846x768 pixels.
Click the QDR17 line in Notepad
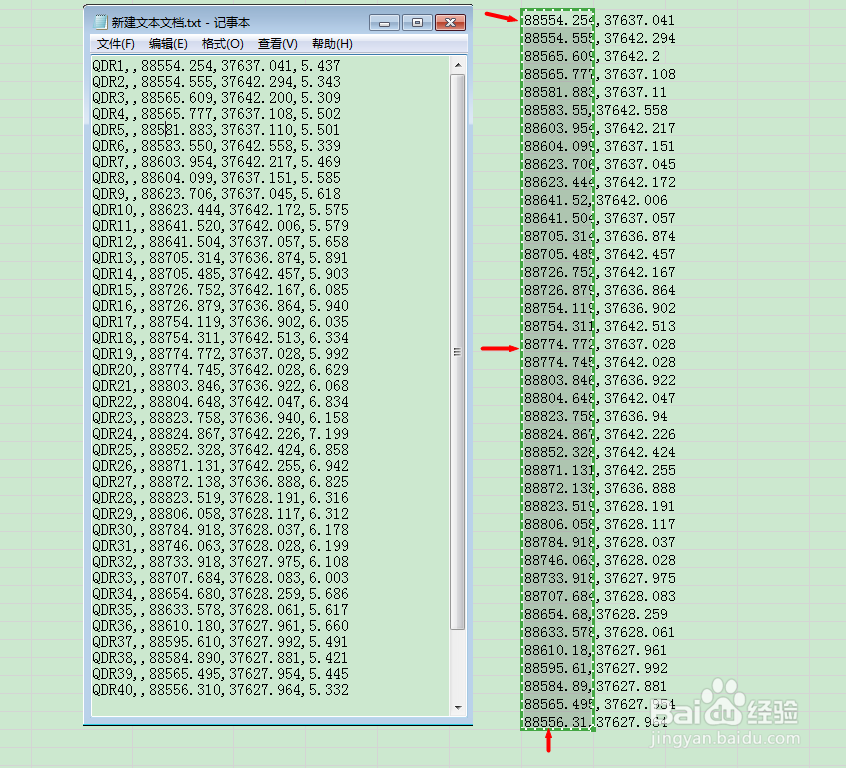[221, 322]
